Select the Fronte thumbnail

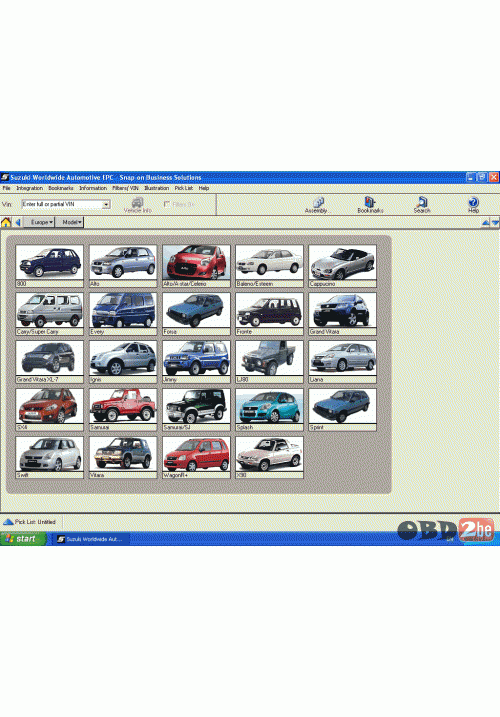(269, 314)
